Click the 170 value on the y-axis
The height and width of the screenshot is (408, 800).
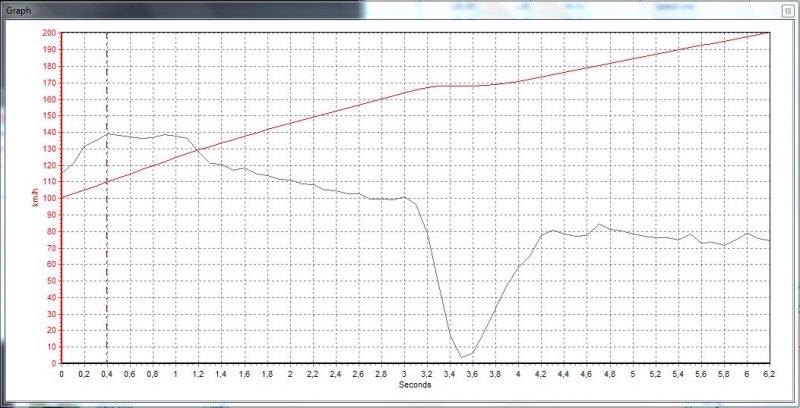coord(49,83)
